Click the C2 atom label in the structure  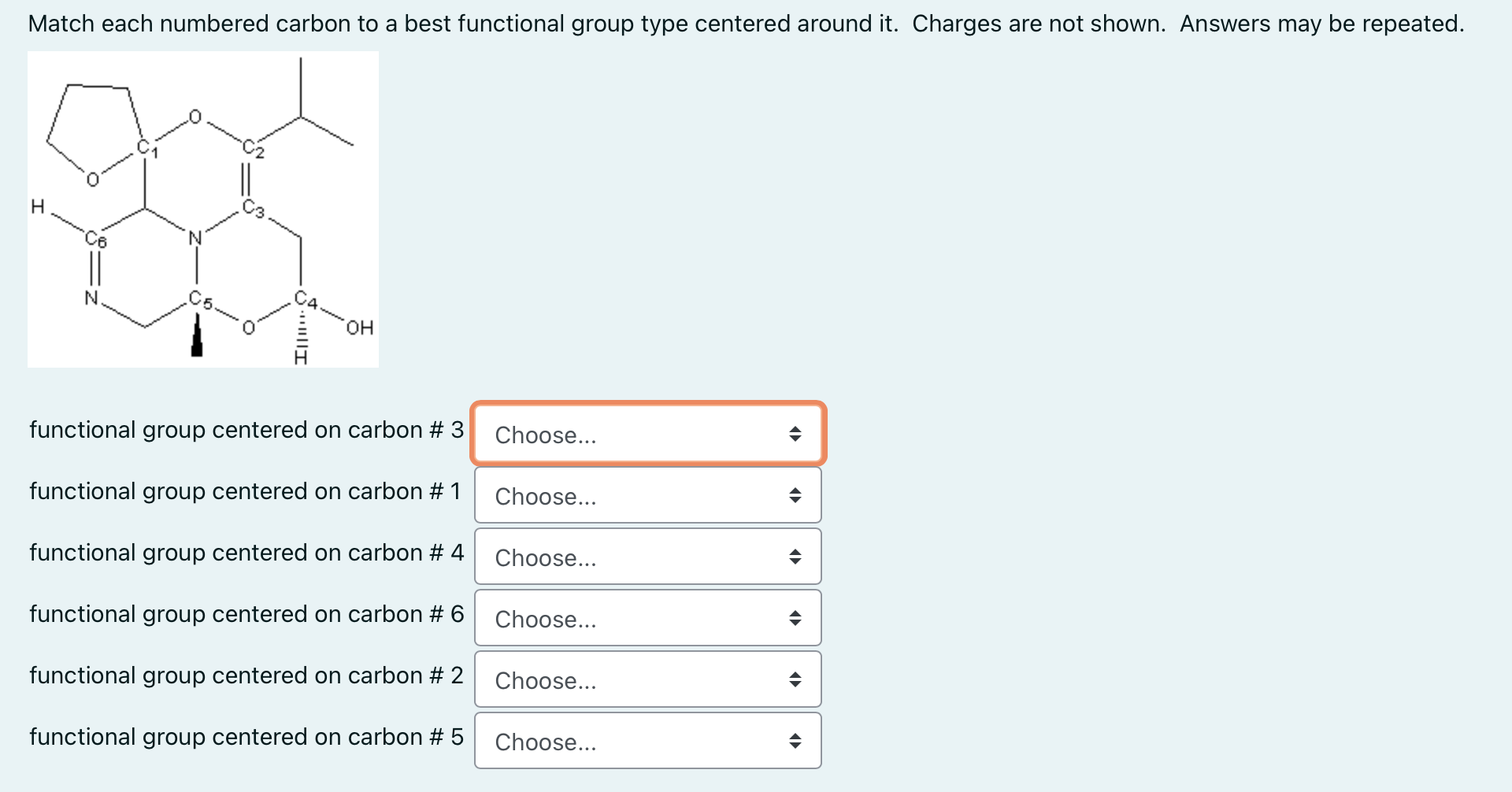click(253, 148)
